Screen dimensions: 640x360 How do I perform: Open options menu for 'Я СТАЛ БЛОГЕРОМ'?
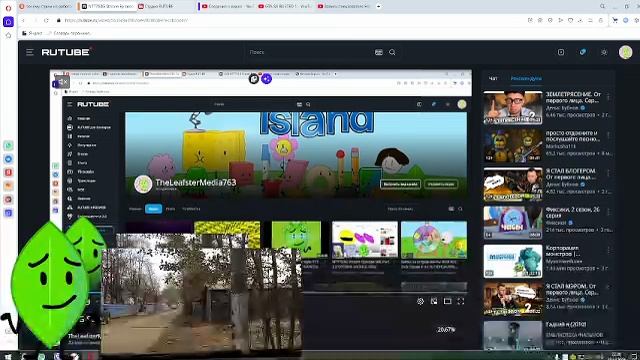click(608, 174)
